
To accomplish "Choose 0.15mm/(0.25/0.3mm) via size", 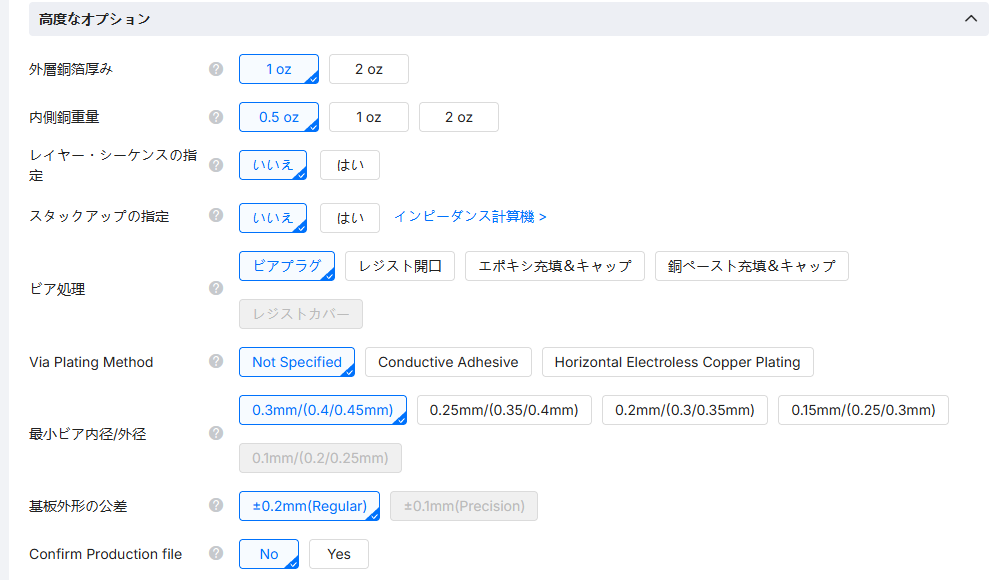I will [x=863, y=410].
